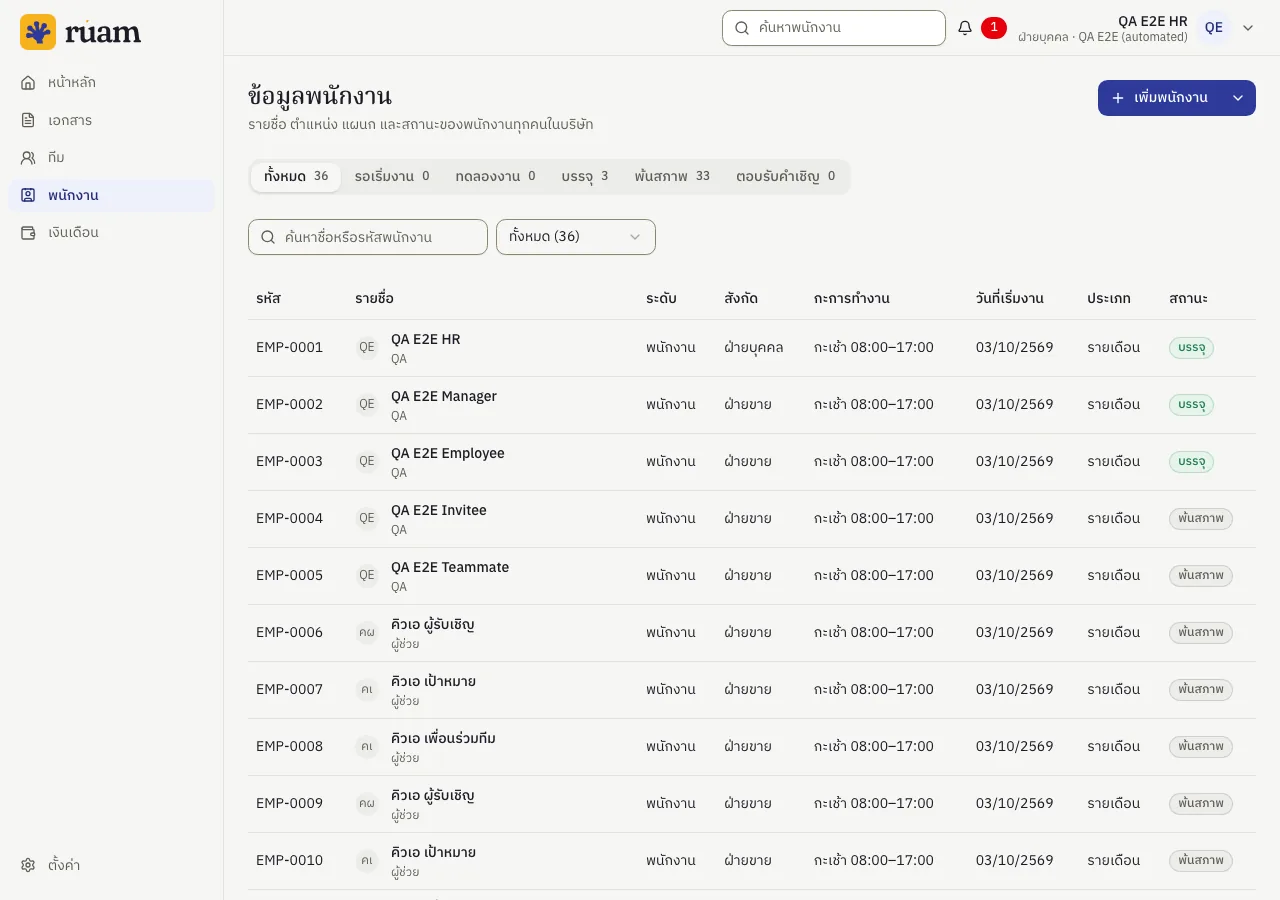Click the document icon beside เอกสาร
The image size is (1280, 900).
pos(28,120)
